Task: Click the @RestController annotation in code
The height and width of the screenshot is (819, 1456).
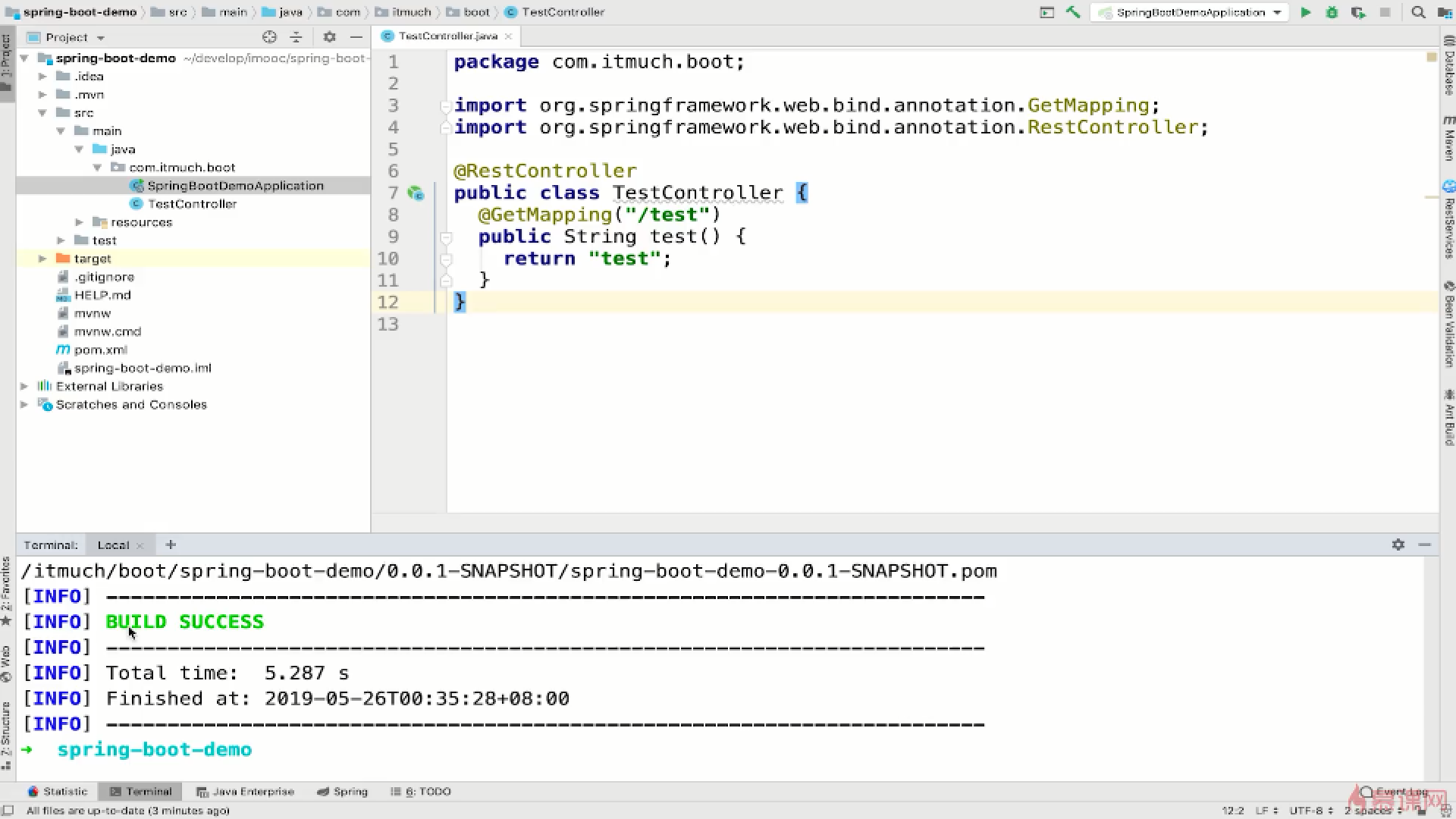Action: click(x=544, y=171)
